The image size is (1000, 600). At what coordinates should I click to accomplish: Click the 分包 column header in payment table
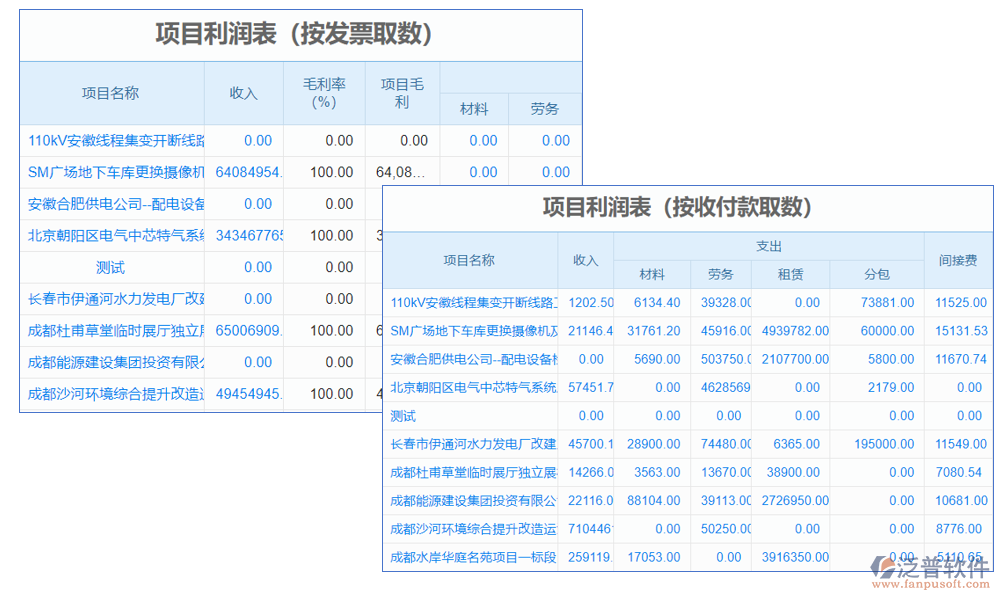tap(876, 274)
